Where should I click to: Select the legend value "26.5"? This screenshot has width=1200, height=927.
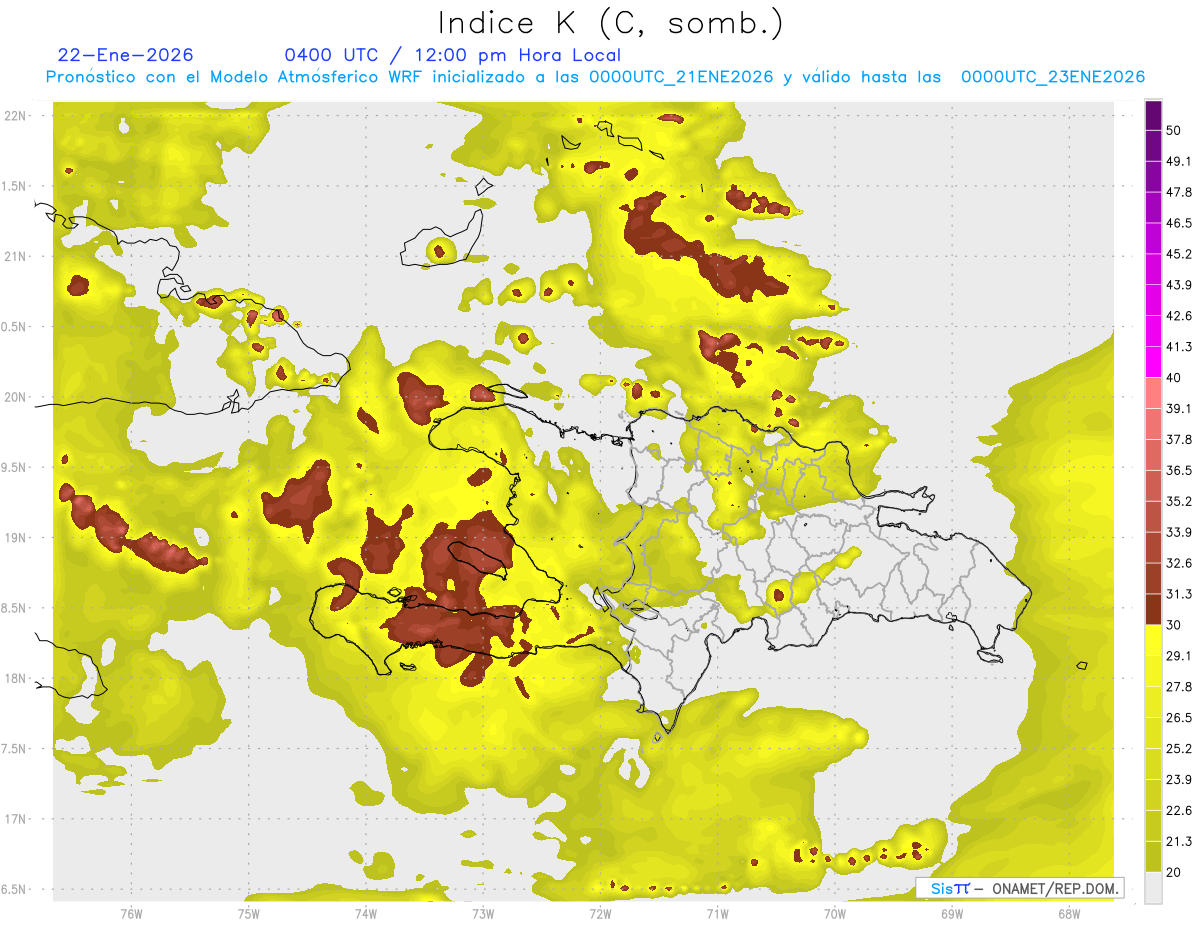point(1179,718)
